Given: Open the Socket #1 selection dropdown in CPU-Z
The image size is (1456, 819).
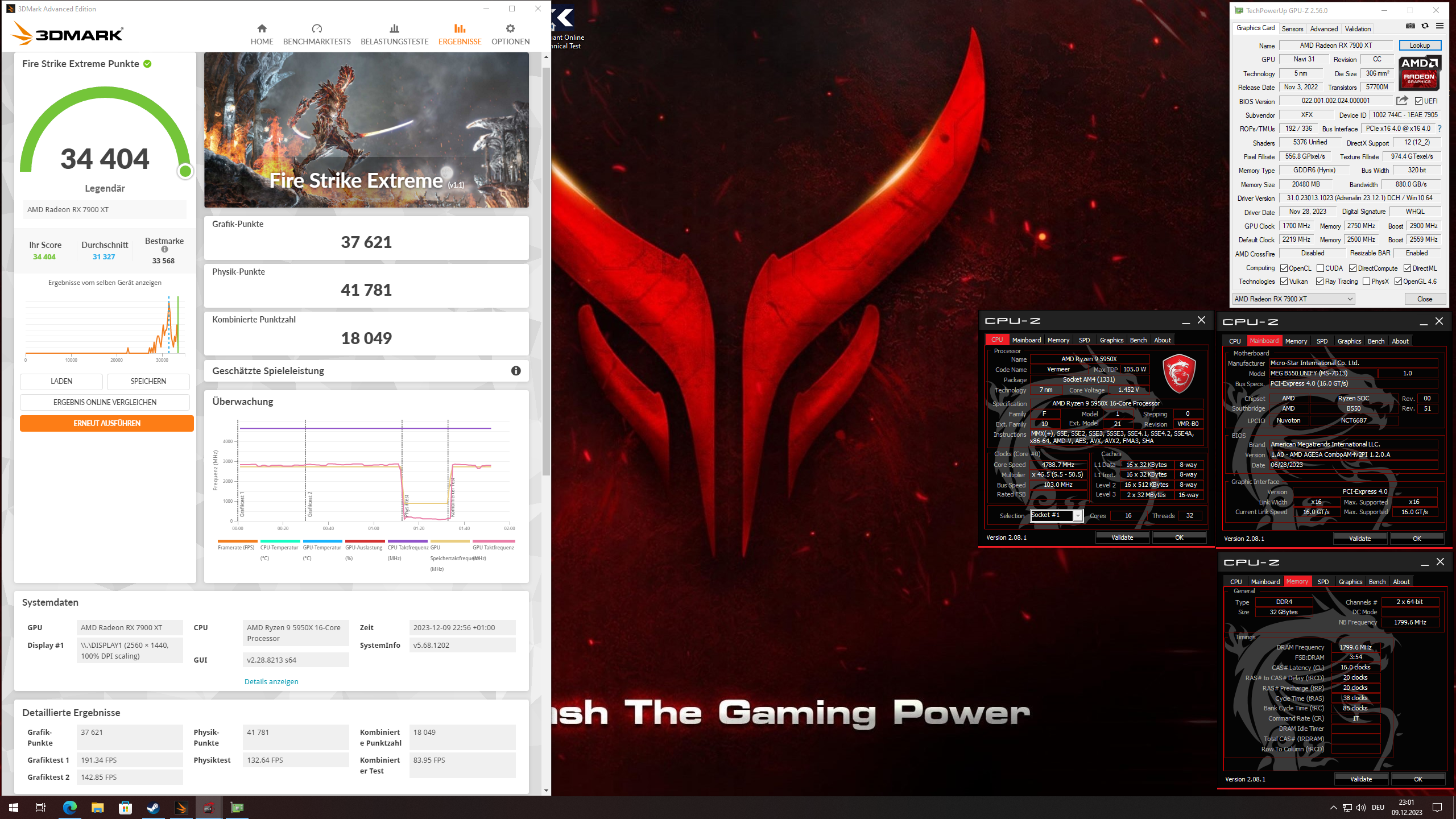Looking at the screenshot, I should click(x=1057, y=515).
